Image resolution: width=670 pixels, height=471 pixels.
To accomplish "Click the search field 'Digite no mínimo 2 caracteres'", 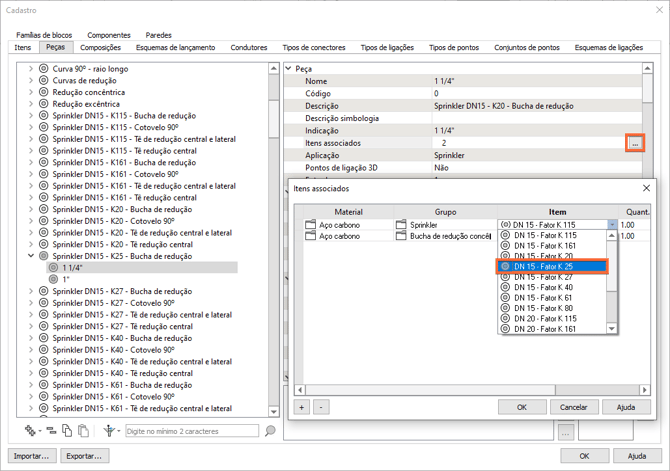I will (192, 431).
